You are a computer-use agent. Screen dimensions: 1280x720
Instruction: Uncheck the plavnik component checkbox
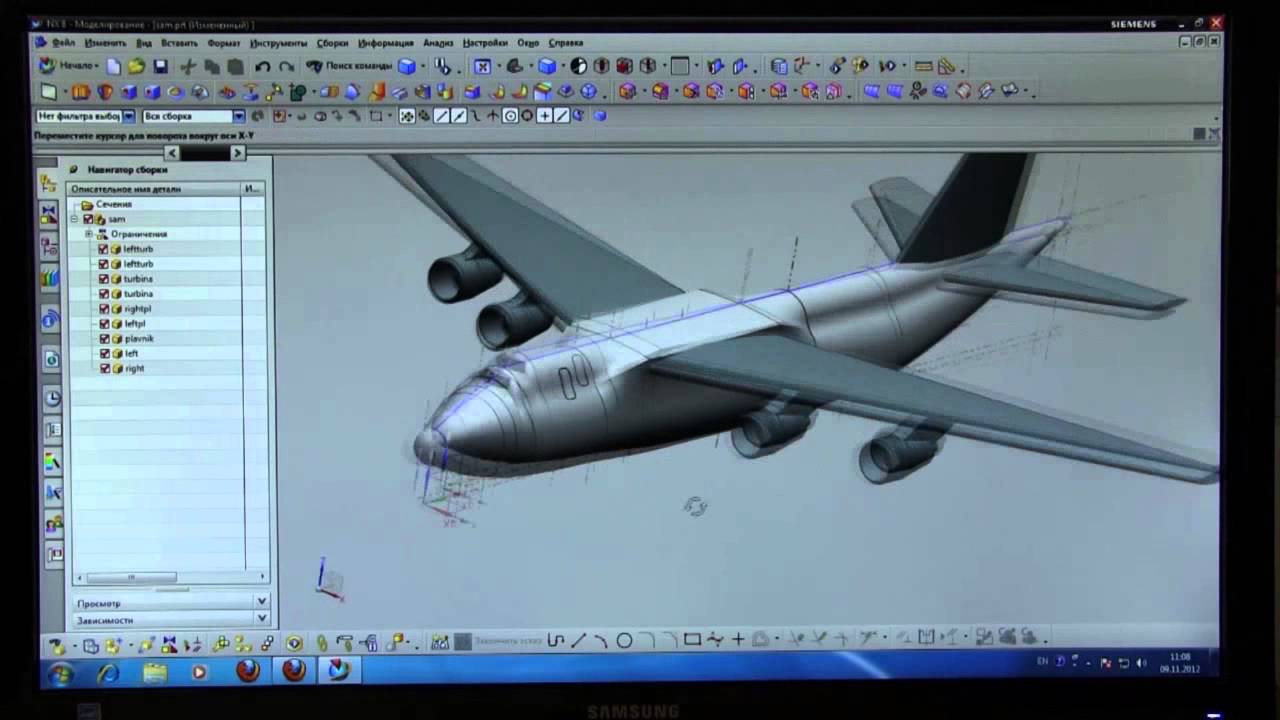point(103,339)
